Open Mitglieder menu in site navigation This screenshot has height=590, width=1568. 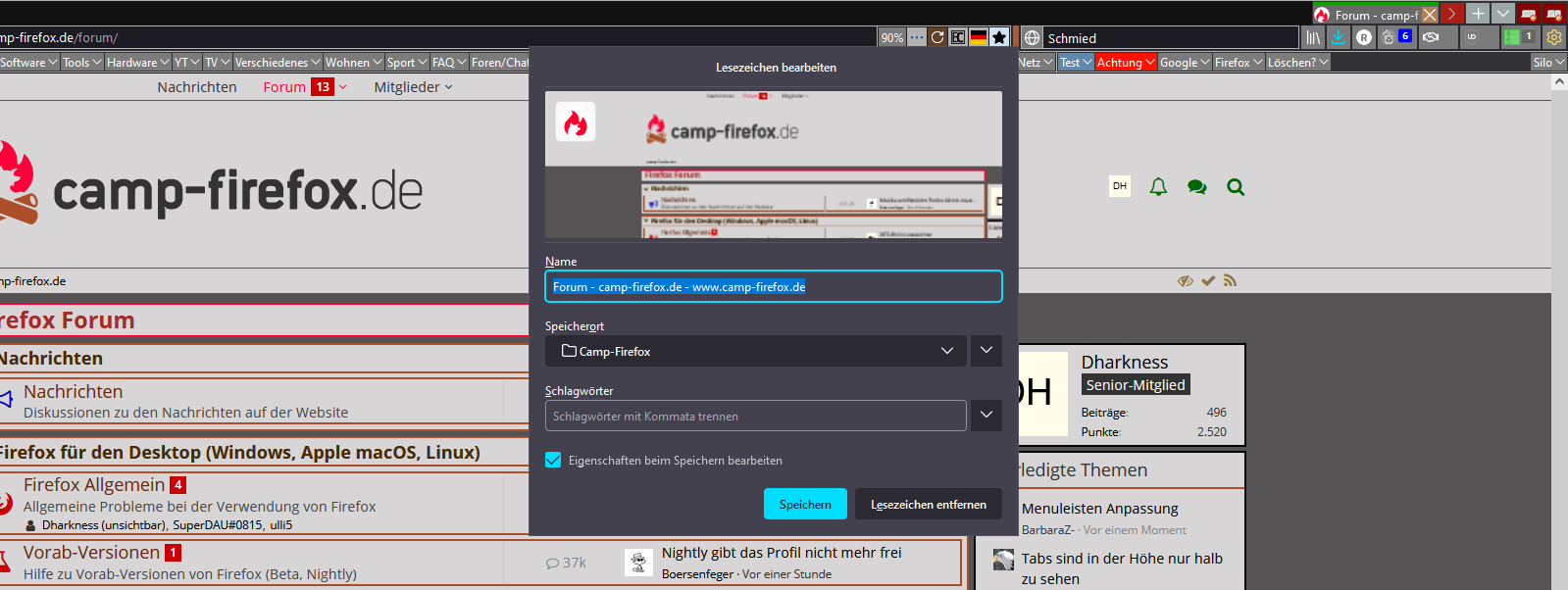click(413, 87)
